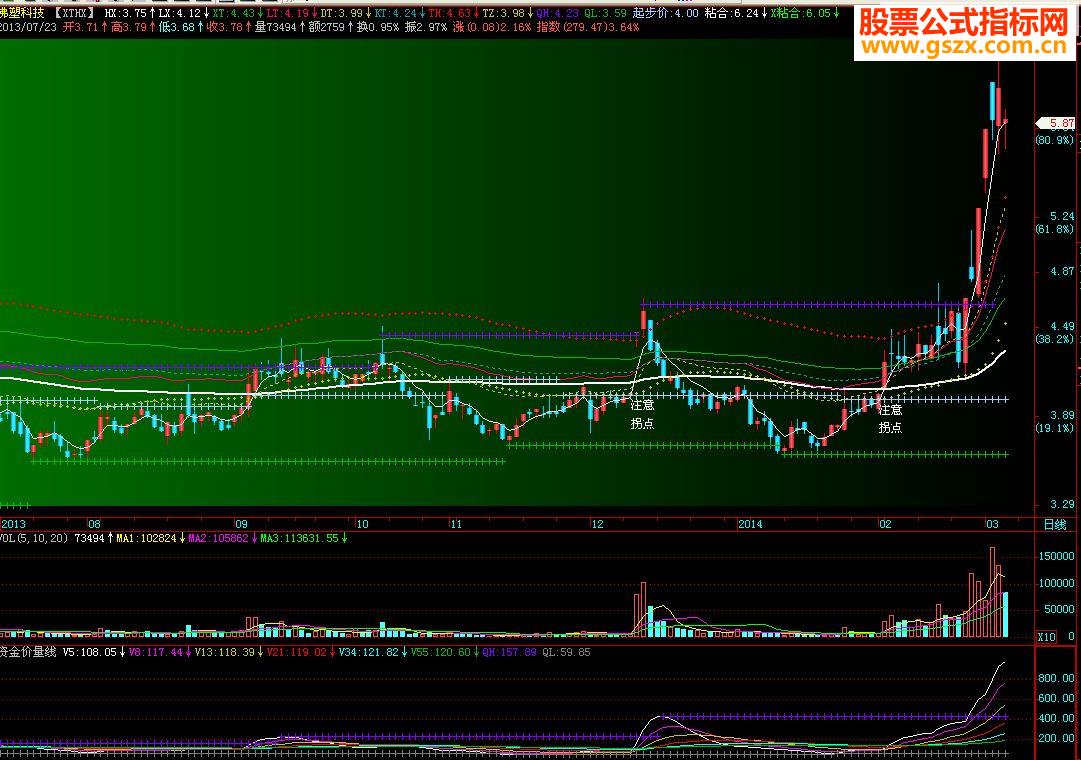Click the high price 高3.79
The height and width of the screenshot is (760, 1081).
coord(129,27)
